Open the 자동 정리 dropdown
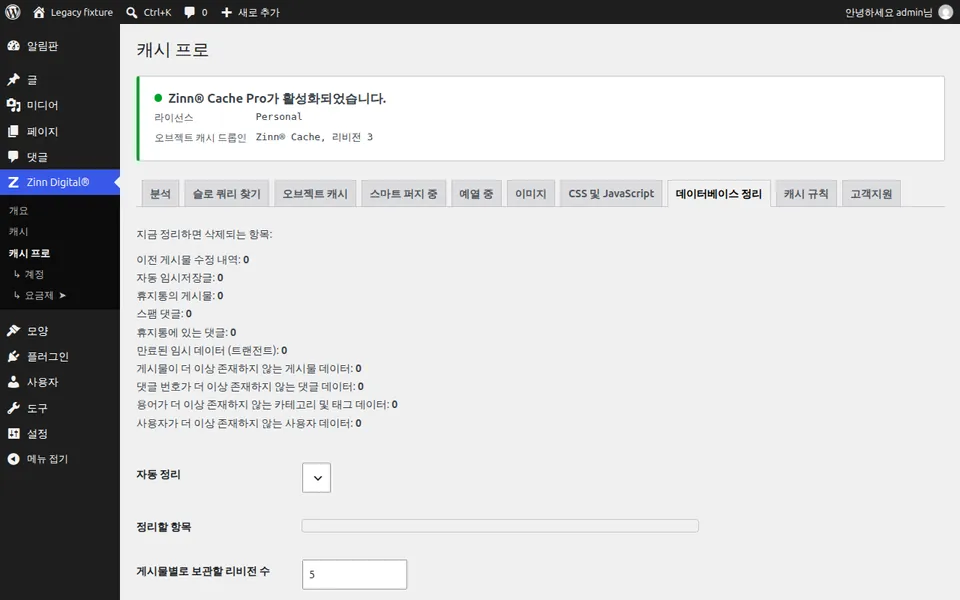 pos(317,478)
